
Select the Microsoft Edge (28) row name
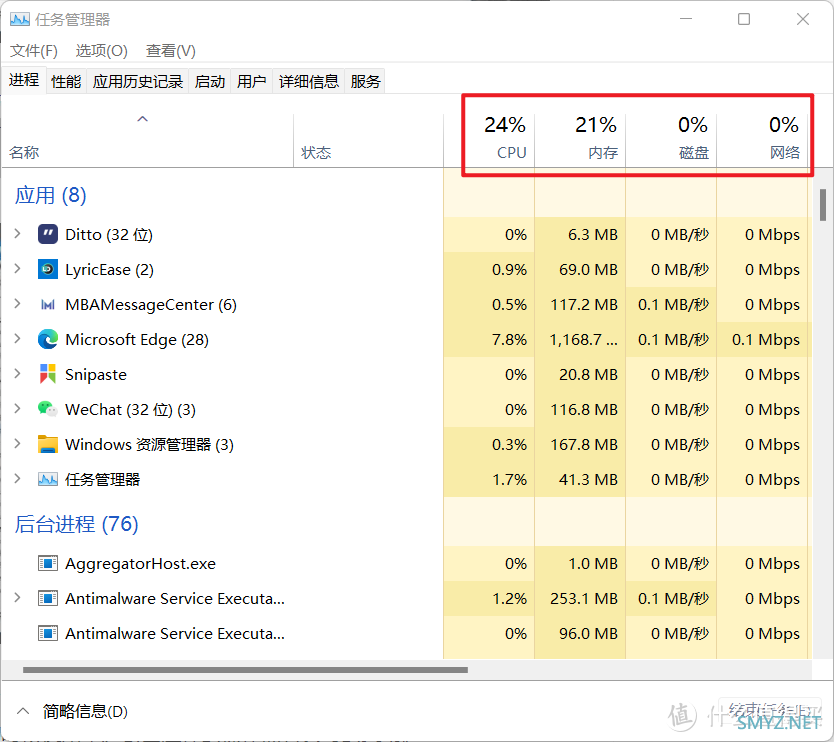pos(137,339)
